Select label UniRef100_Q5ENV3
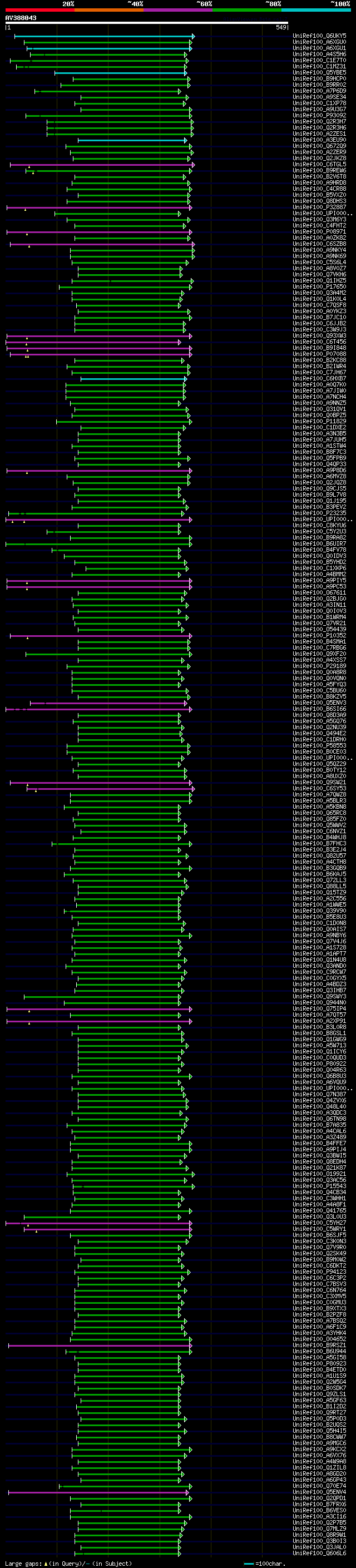356x1568 pixels. [x=319, y=703]
